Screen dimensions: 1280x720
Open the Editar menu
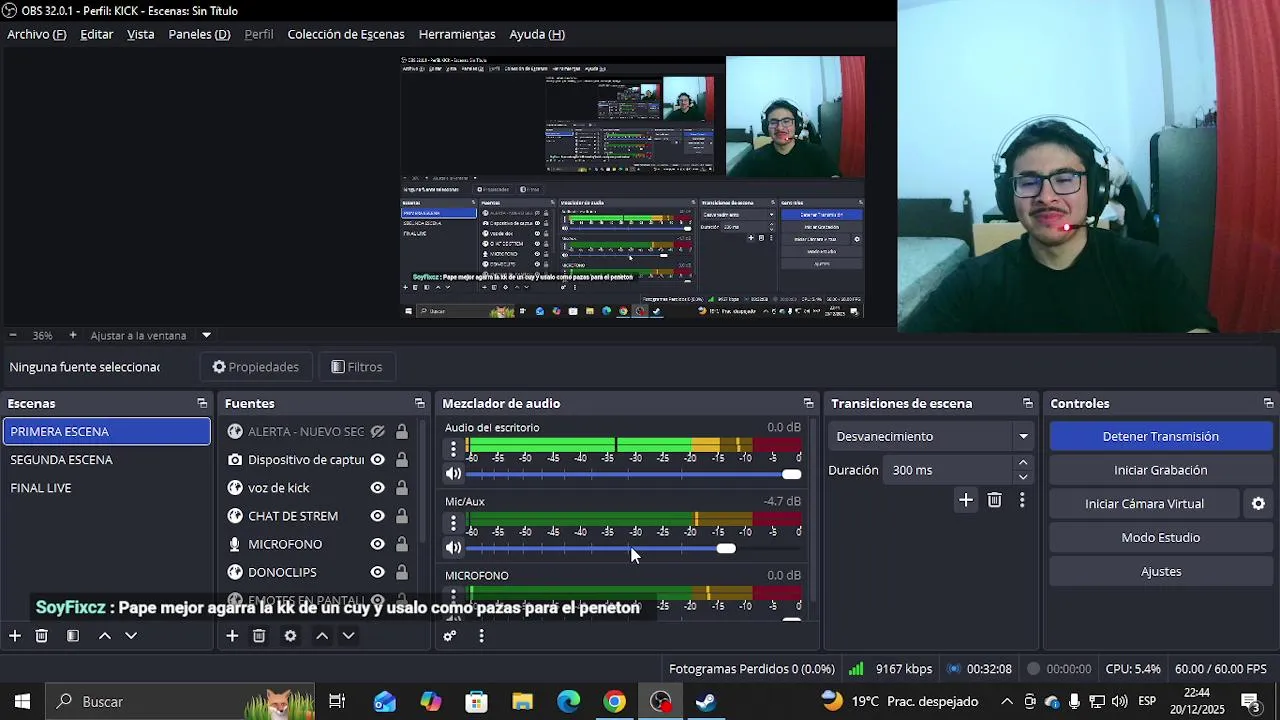click(97, 34)
